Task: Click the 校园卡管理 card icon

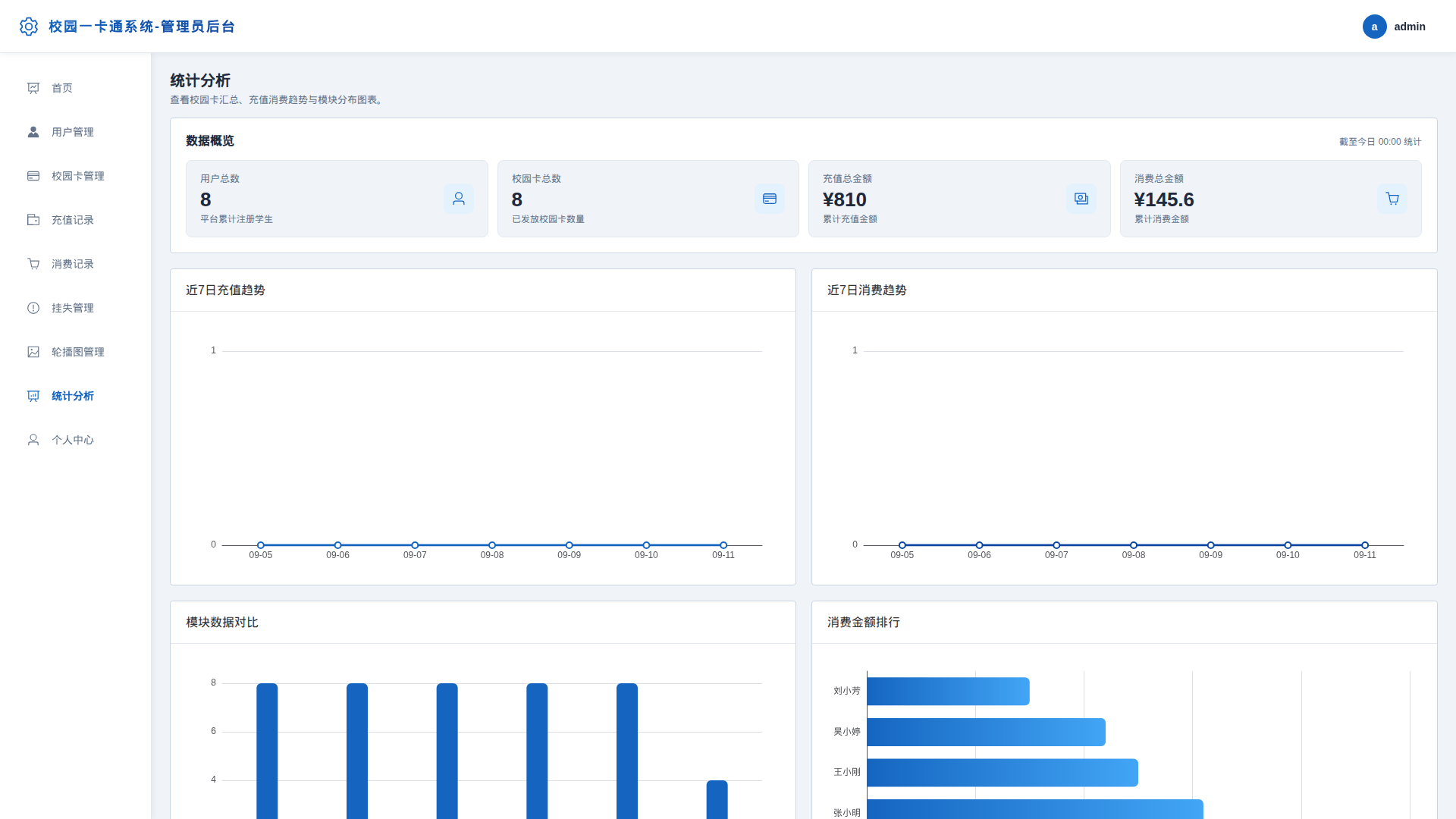Action: coord(33,176)
